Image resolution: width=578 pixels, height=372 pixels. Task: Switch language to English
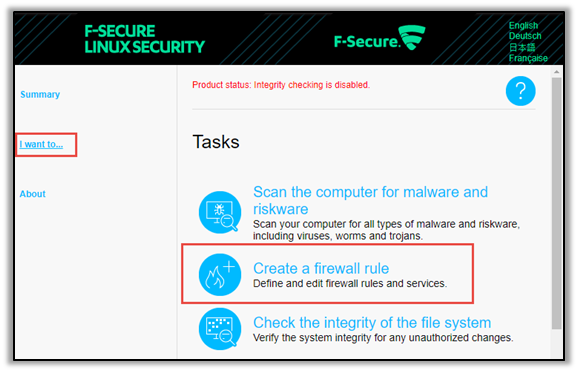point(523,25)
